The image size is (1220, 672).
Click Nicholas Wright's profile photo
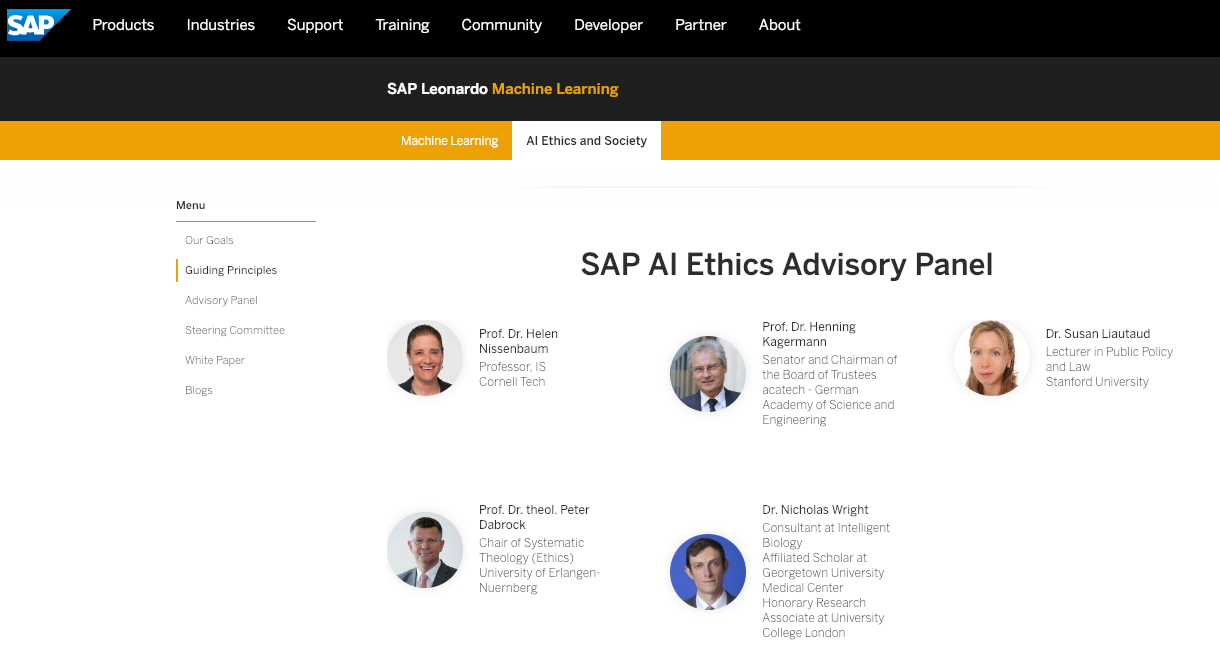coord(708,572)
